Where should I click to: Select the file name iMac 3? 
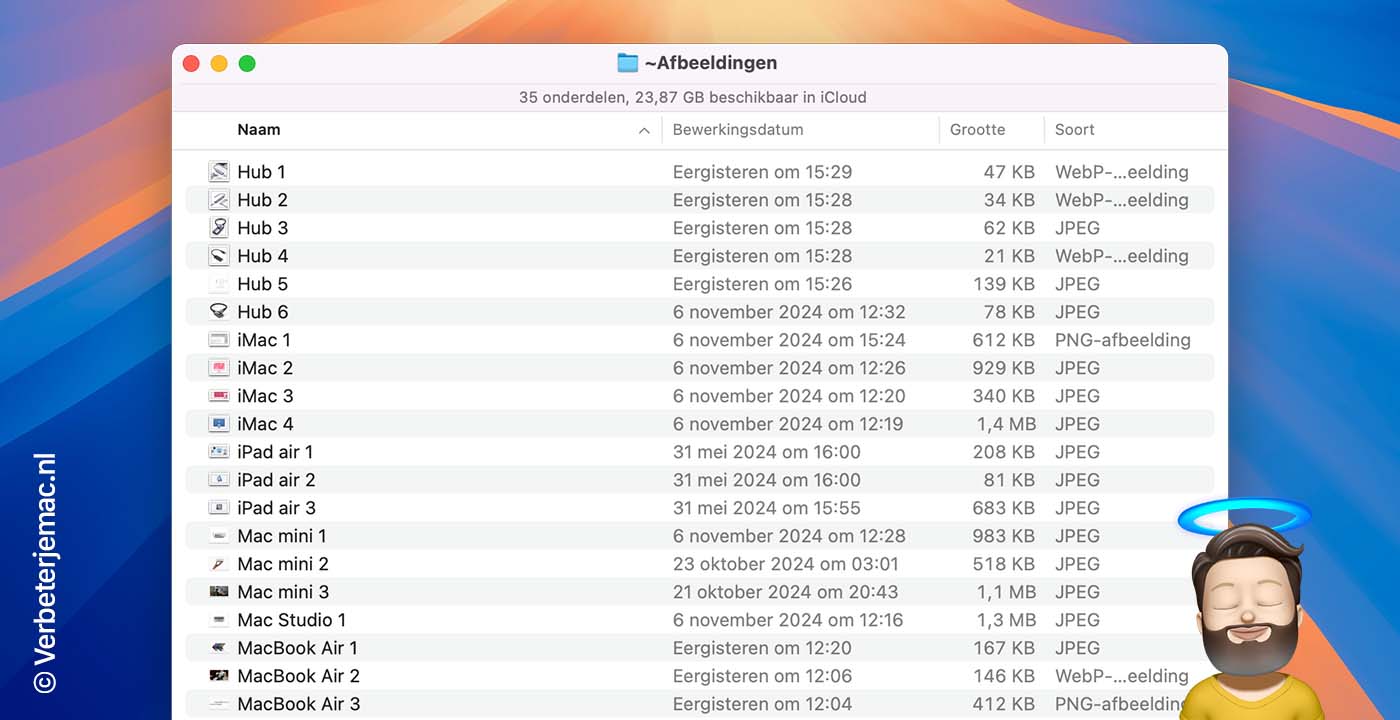click(x=265, y=396)
